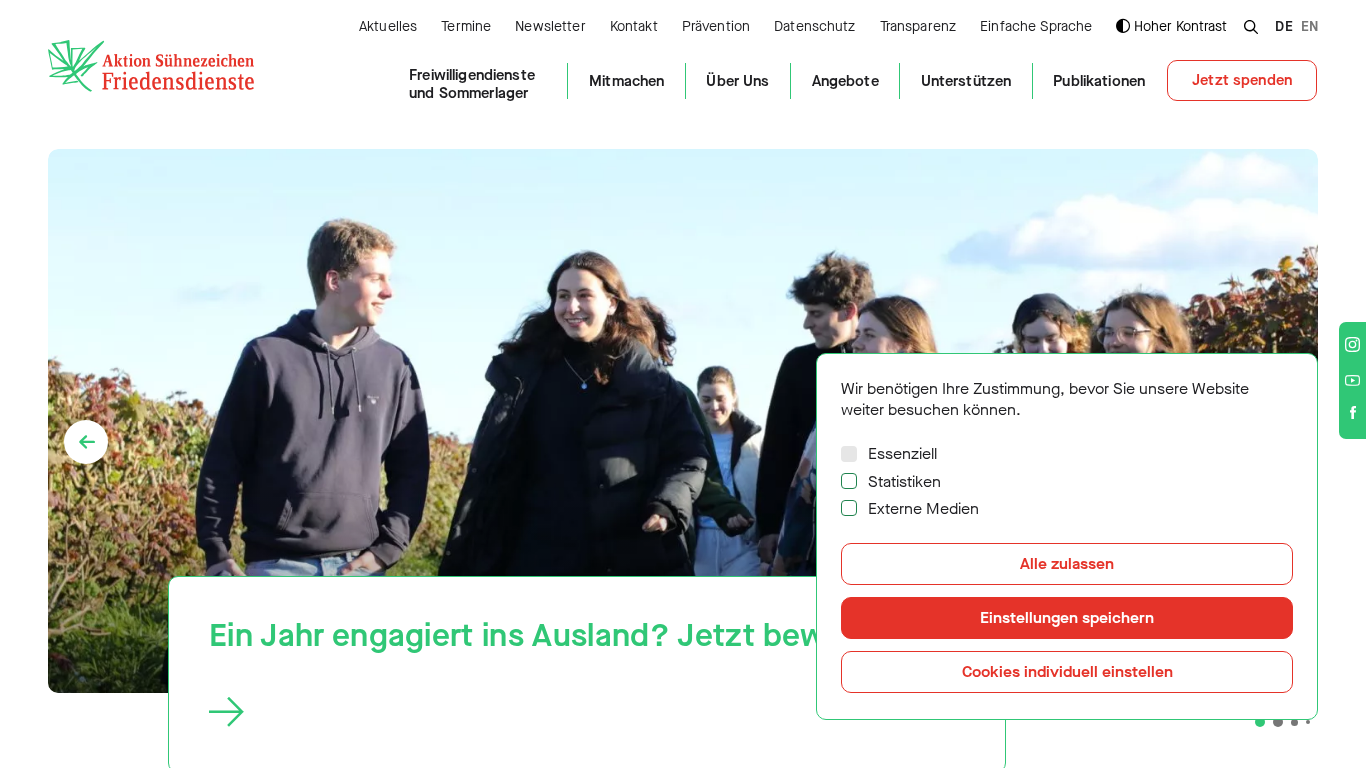1366x768 pixels.
Task: Open the YouTube sidebar icon
Action: (x=1352, y=380)
